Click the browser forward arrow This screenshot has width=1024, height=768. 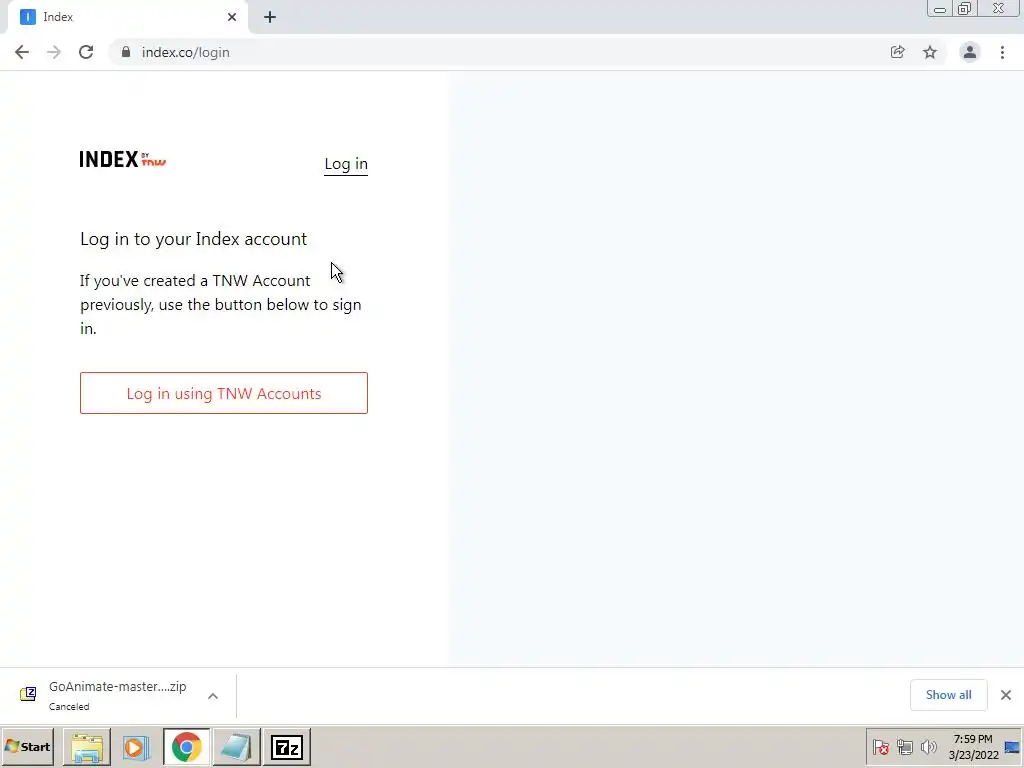(54, 52)
